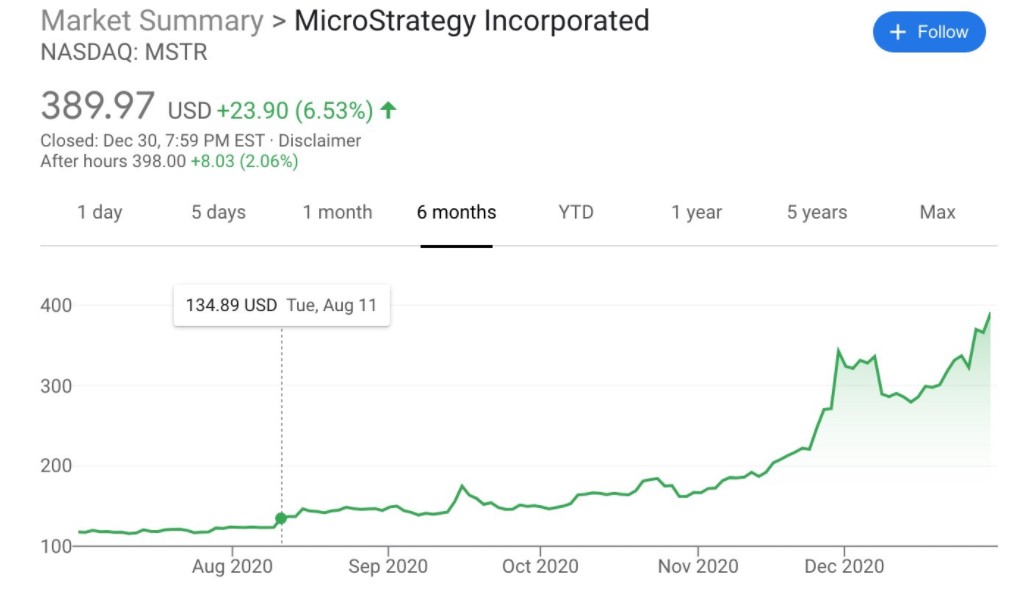Click the Dec 2020 axis label
1016x601 pixels.
tap(844, 566)
